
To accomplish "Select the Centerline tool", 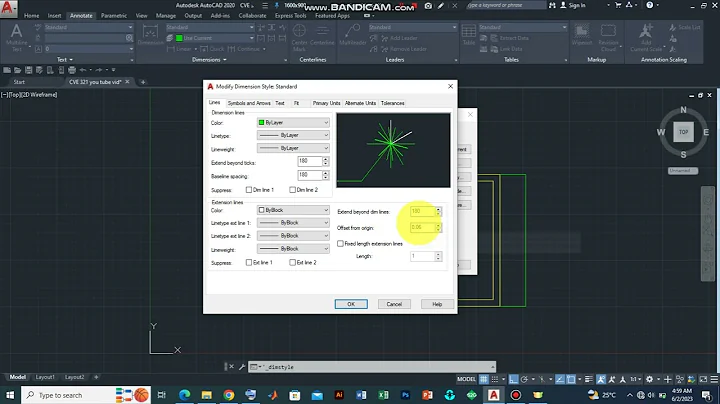I will pyautogui.click(x=322, y=32).
